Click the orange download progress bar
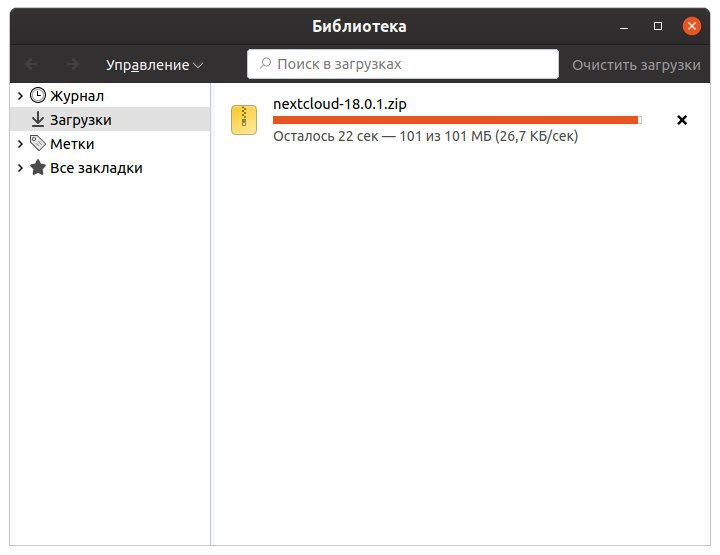The image size is (720, 555). click(457, 120)
